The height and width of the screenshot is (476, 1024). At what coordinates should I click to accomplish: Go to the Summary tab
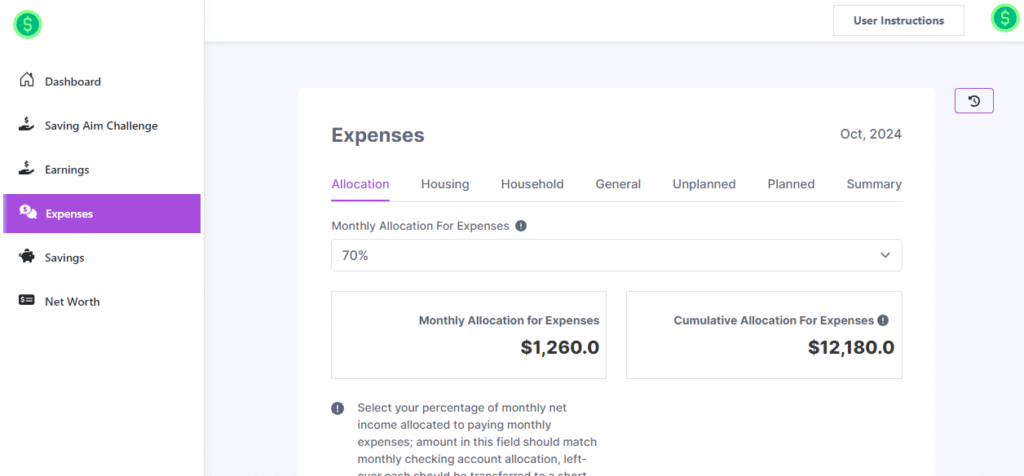(874, 184)
